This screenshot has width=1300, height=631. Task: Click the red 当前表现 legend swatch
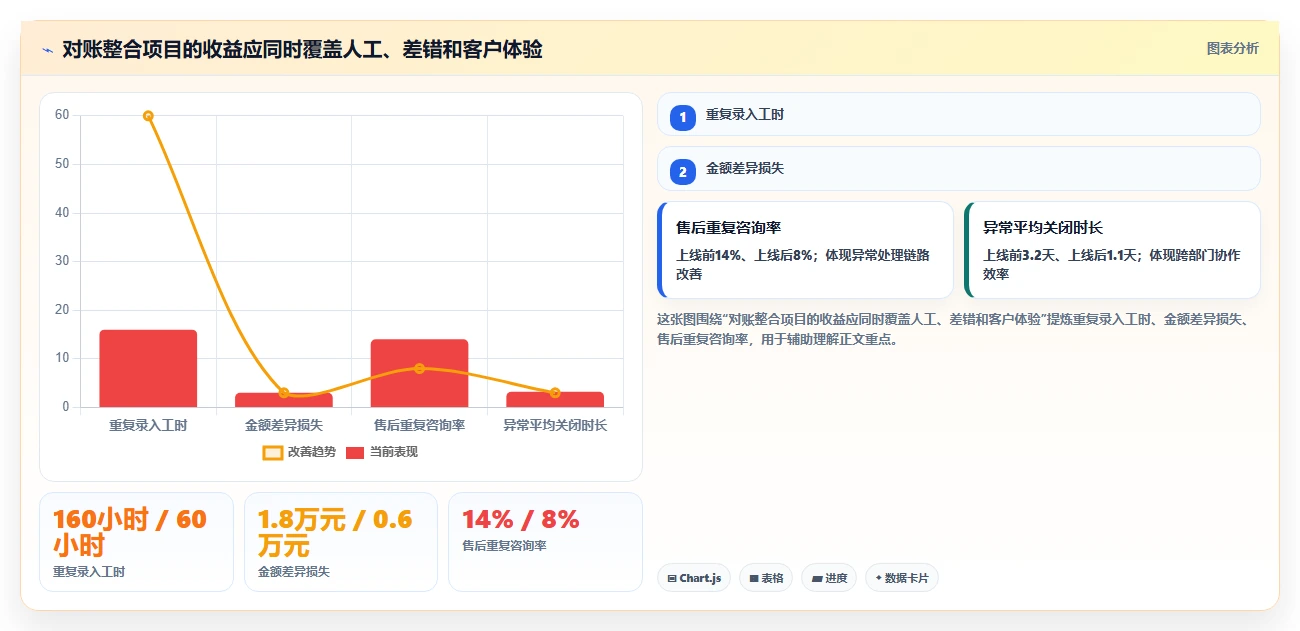point(355,452)
